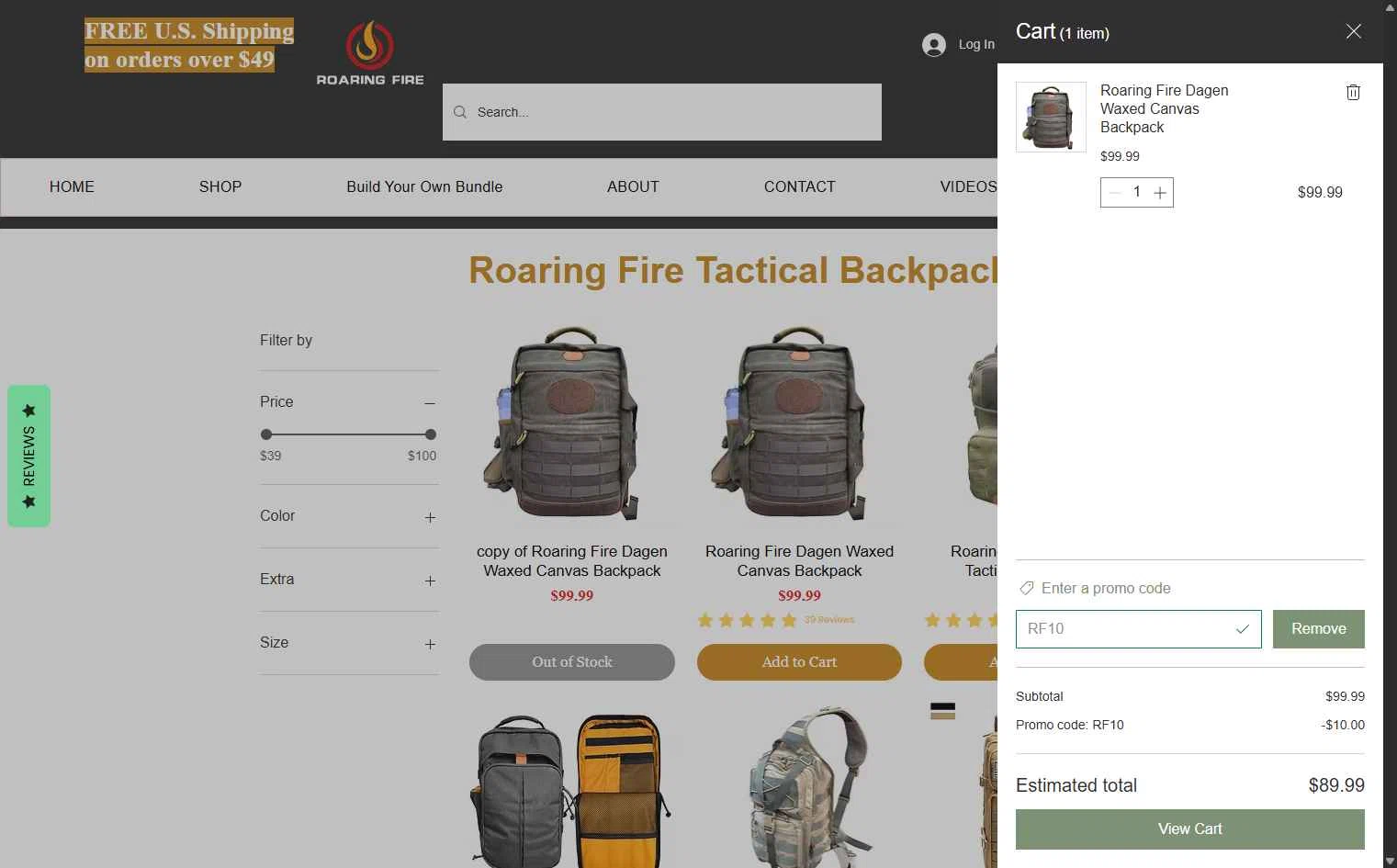The width and height of the screenshot is (1397, 868).
Task: Remove the applied promo code
Action: click(x=1318, y=629)
